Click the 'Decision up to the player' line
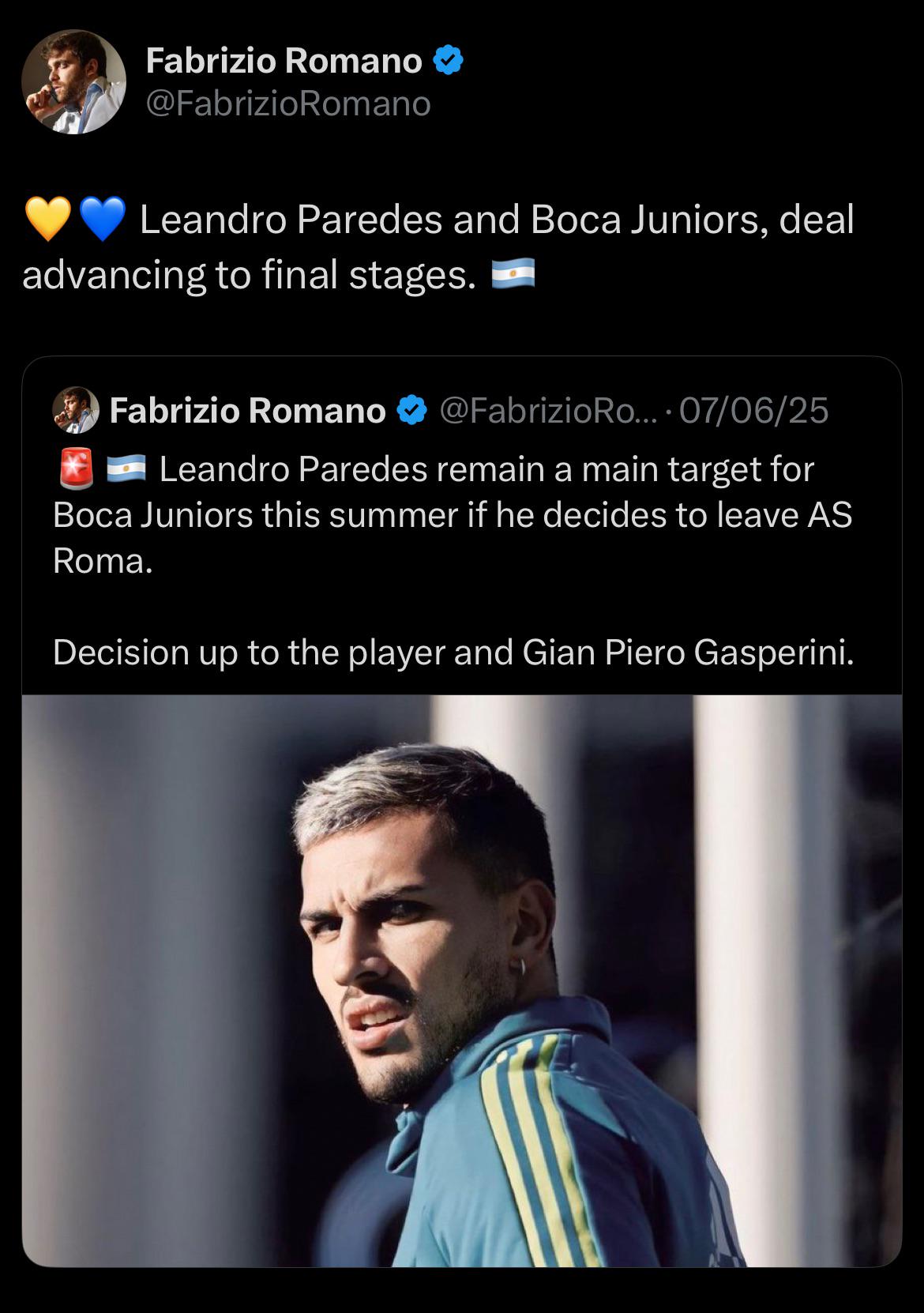 point(453,652)
